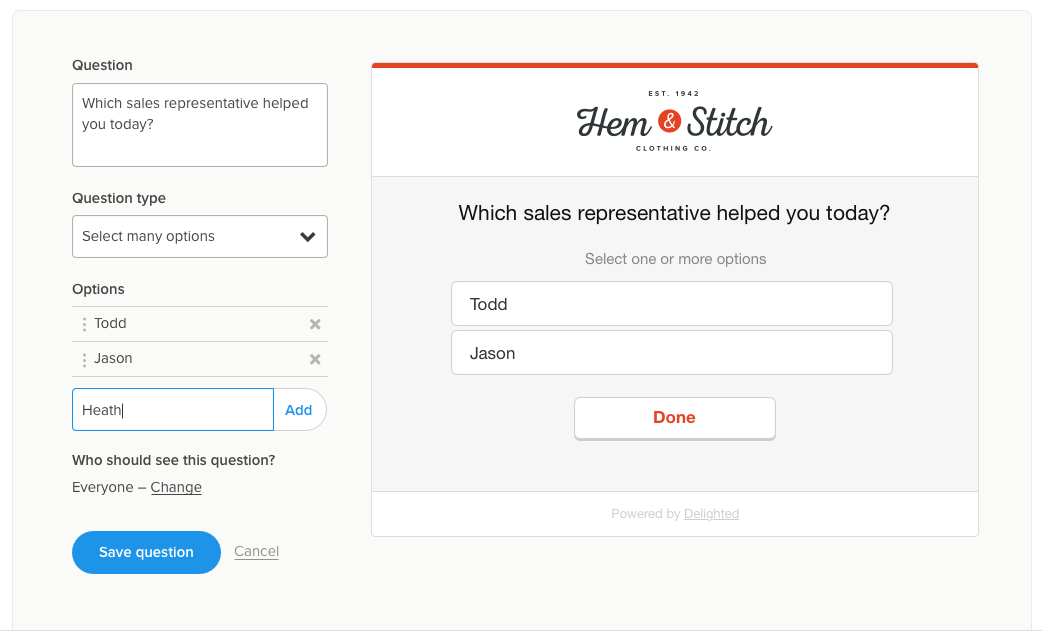The height and width of the screenshot is (638, 1042).
Task: Open the Delighted link in footer
Action: [x=711, y=514]
